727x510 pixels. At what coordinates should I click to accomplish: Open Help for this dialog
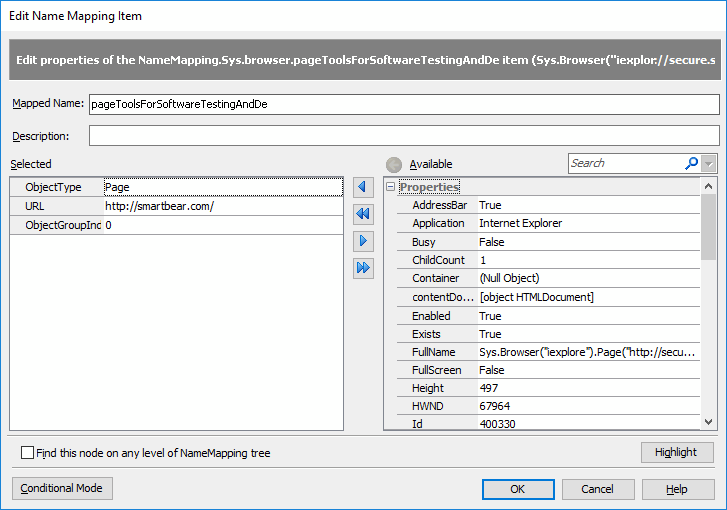677,489
